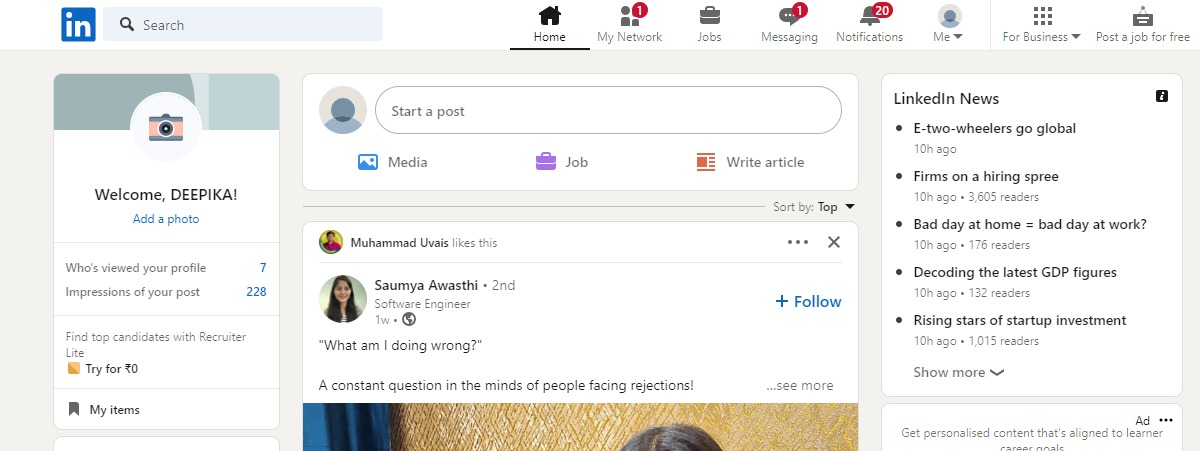Open the Ad three-dot options menu
This screenshot has height=451, width=1200.
pyautogui.click(x=1165, y=420)
